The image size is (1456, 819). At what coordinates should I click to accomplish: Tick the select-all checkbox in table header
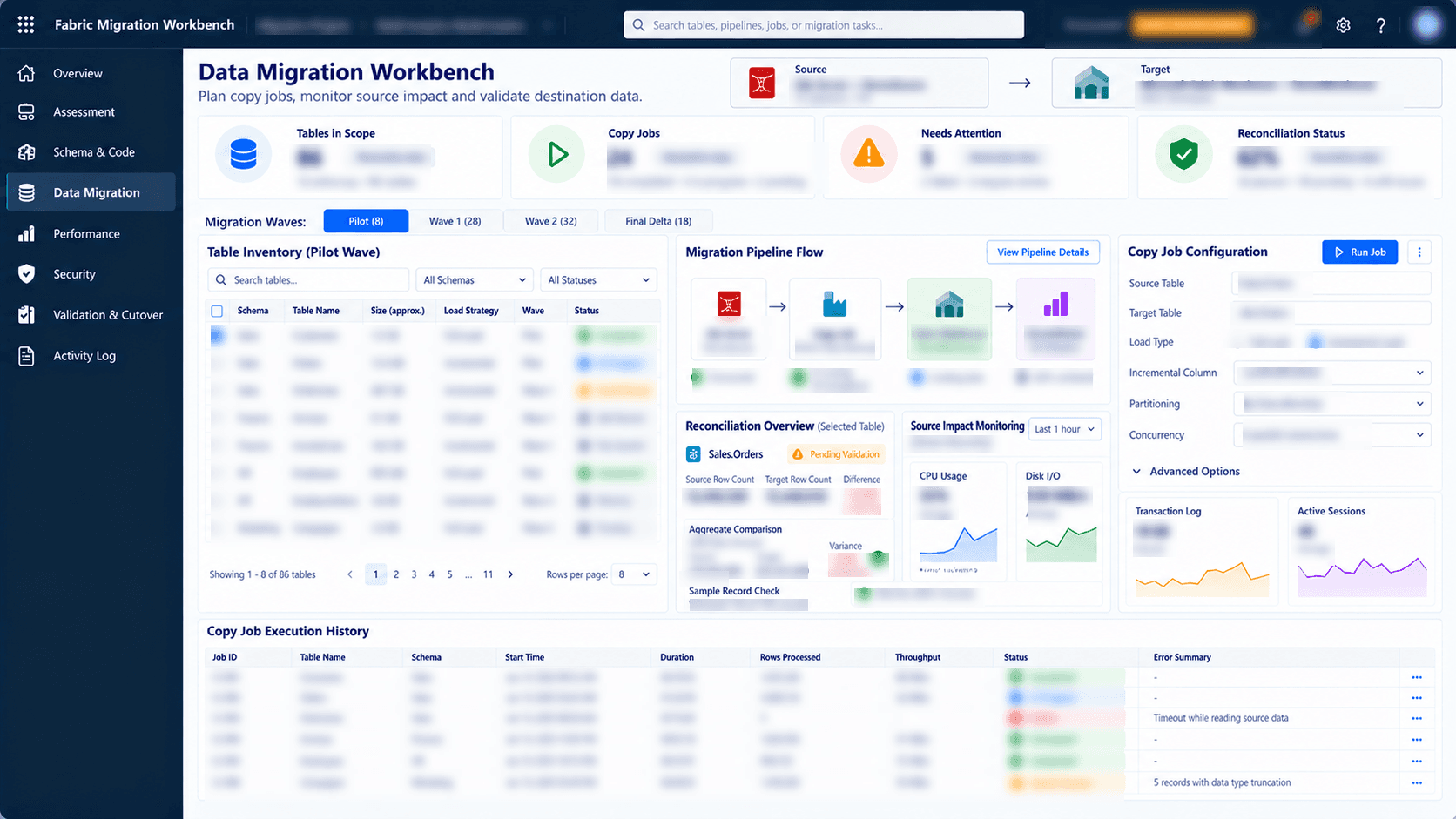point(217,311)
